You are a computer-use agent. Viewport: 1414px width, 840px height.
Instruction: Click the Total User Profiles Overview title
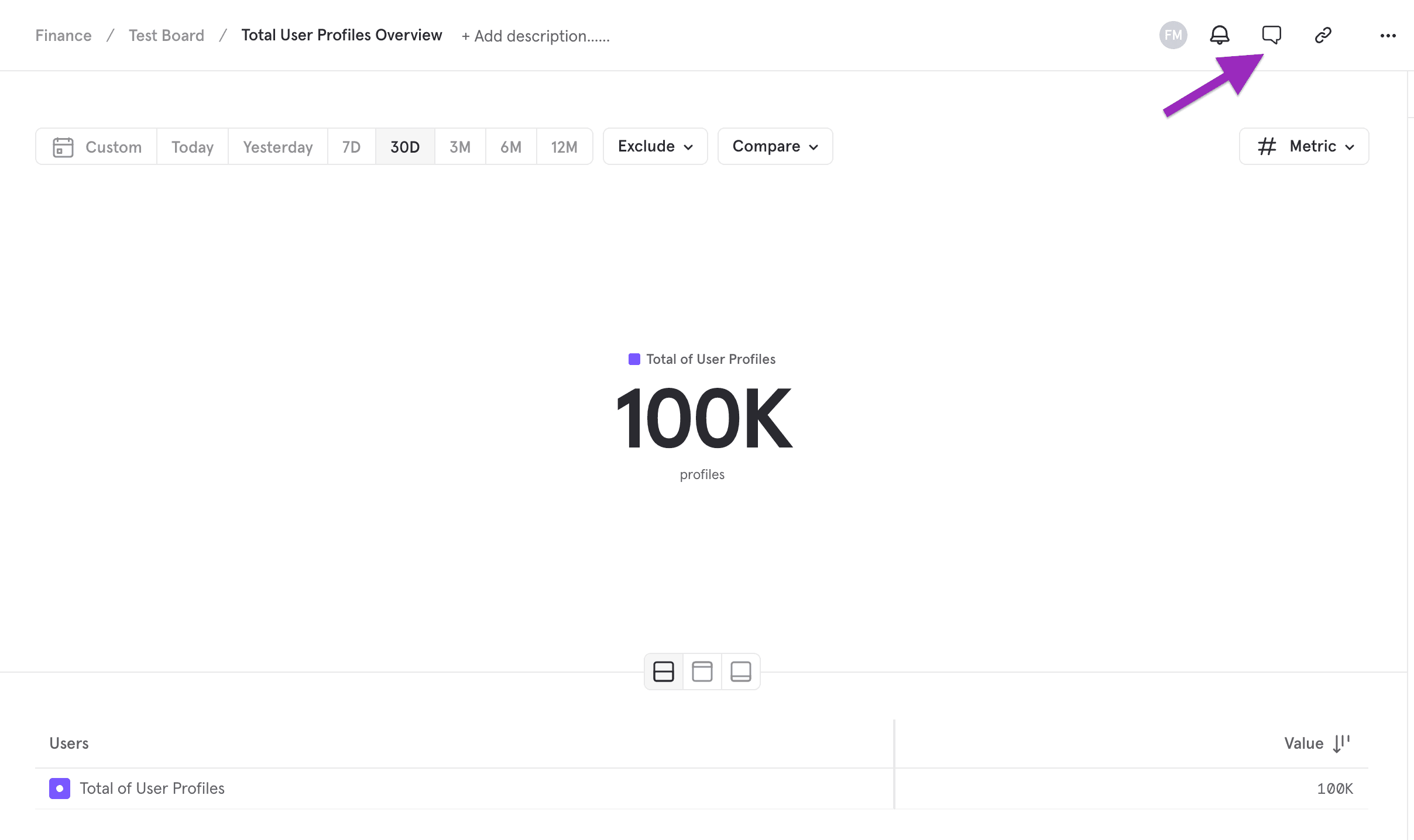(342, 35)
